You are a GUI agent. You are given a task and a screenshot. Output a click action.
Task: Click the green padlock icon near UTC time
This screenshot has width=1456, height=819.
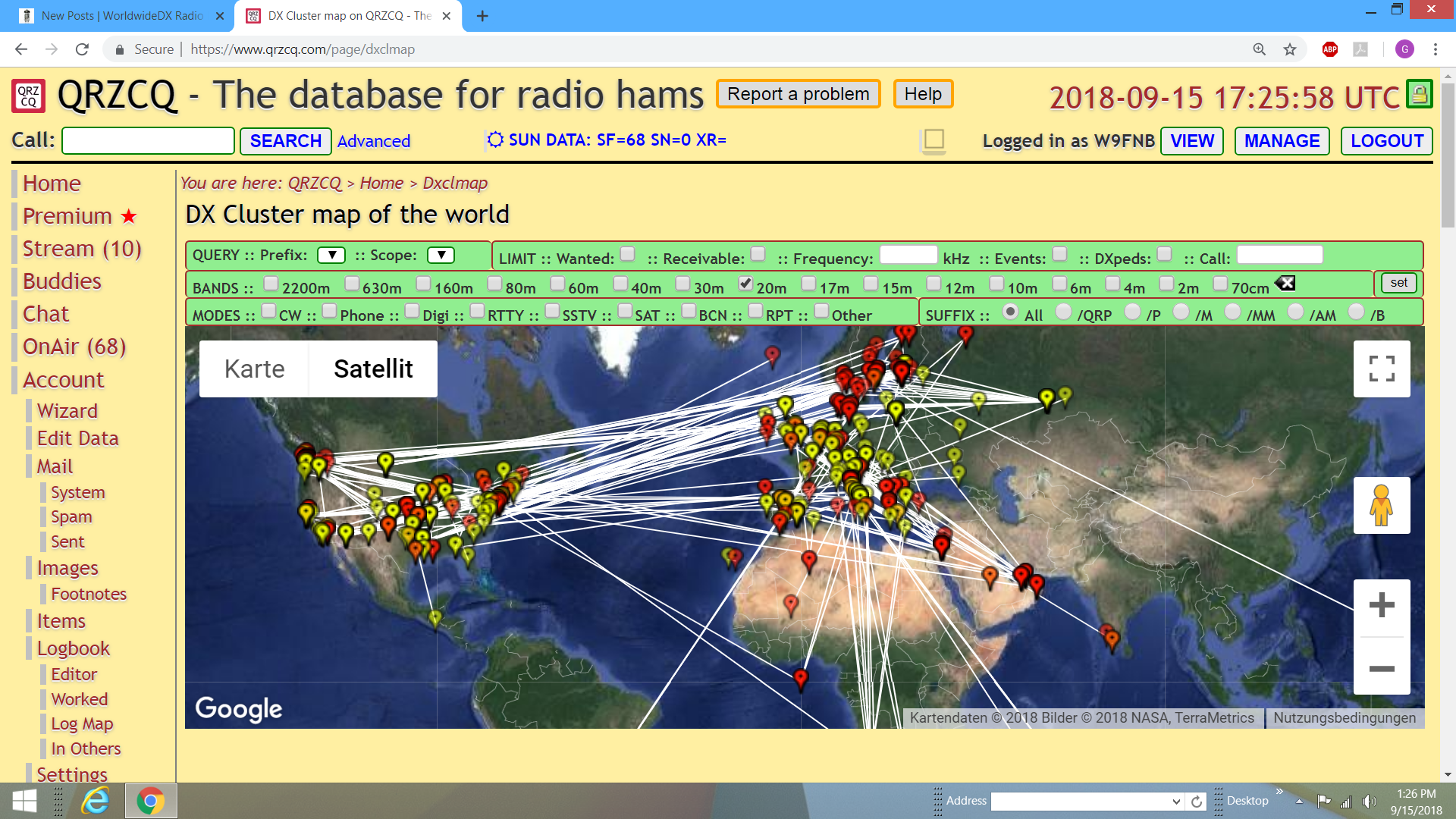[x=1419, y=95]
